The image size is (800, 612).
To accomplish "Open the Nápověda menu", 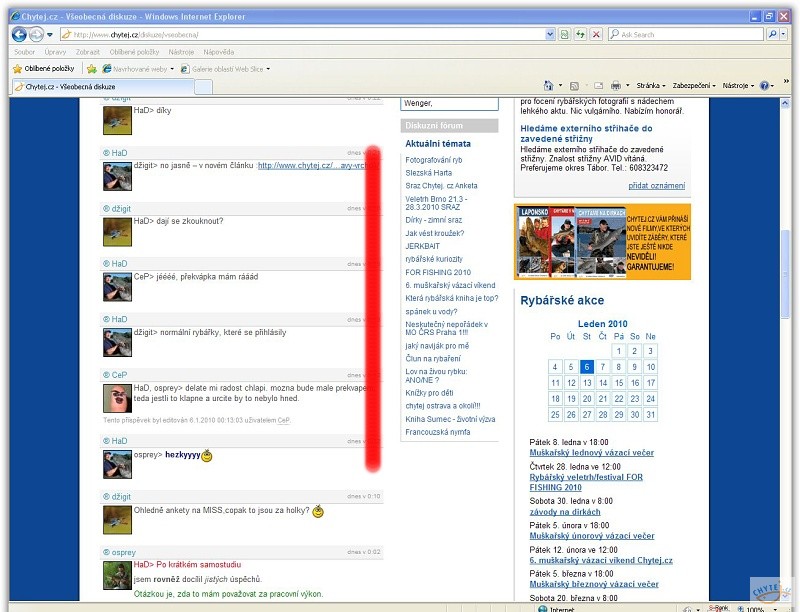I will (218, 52).
